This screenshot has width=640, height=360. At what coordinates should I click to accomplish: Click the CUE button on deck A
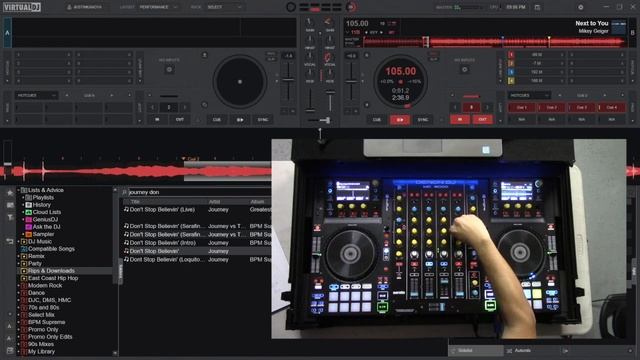click(216, 120)
